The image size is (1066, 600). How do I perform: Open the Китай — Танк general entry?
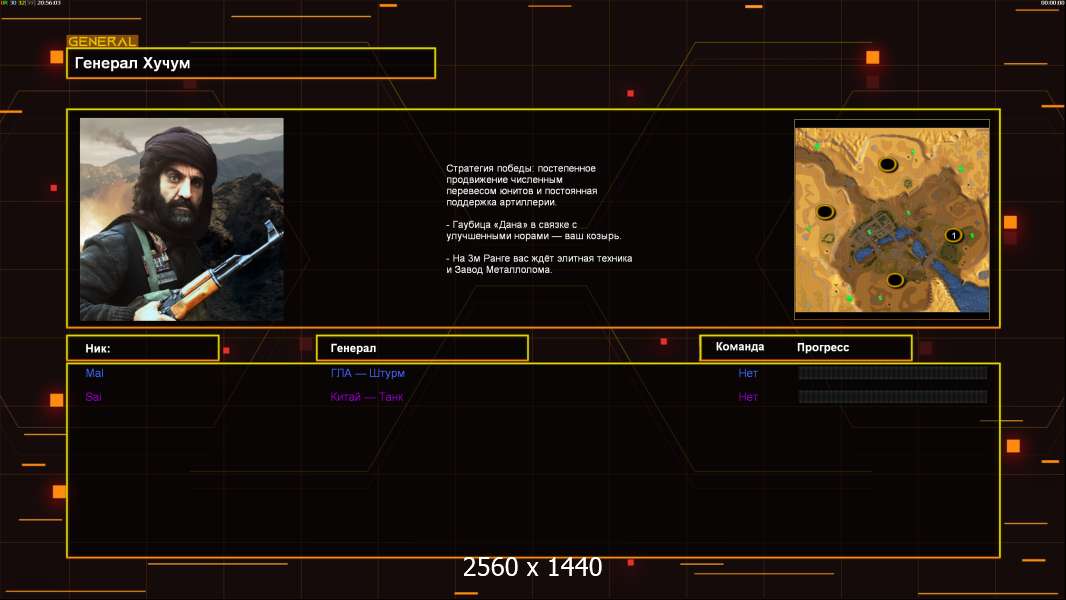coord(366,397)
